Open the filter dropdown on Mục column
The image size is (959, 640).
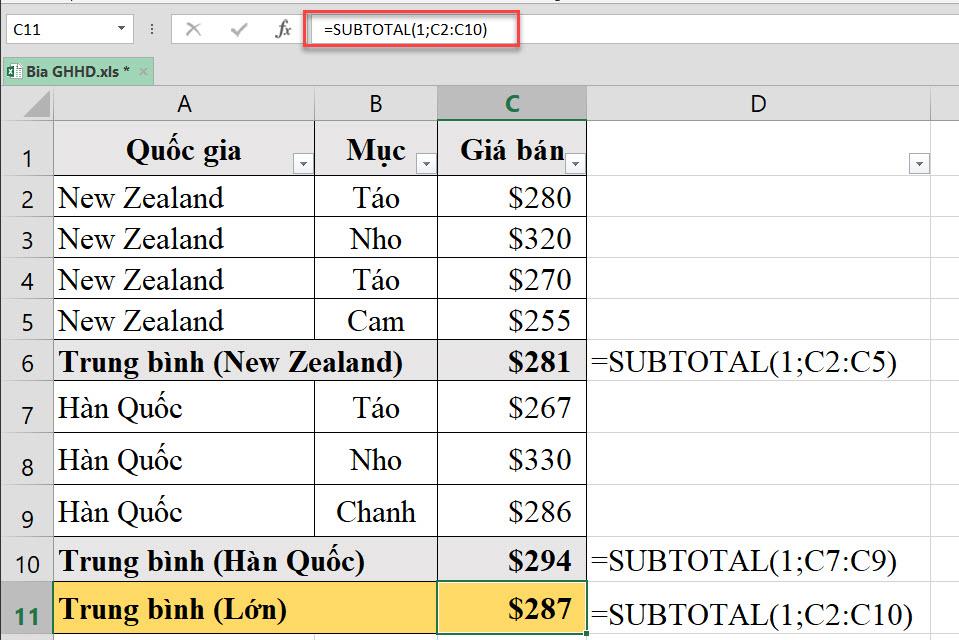point(423,161)
